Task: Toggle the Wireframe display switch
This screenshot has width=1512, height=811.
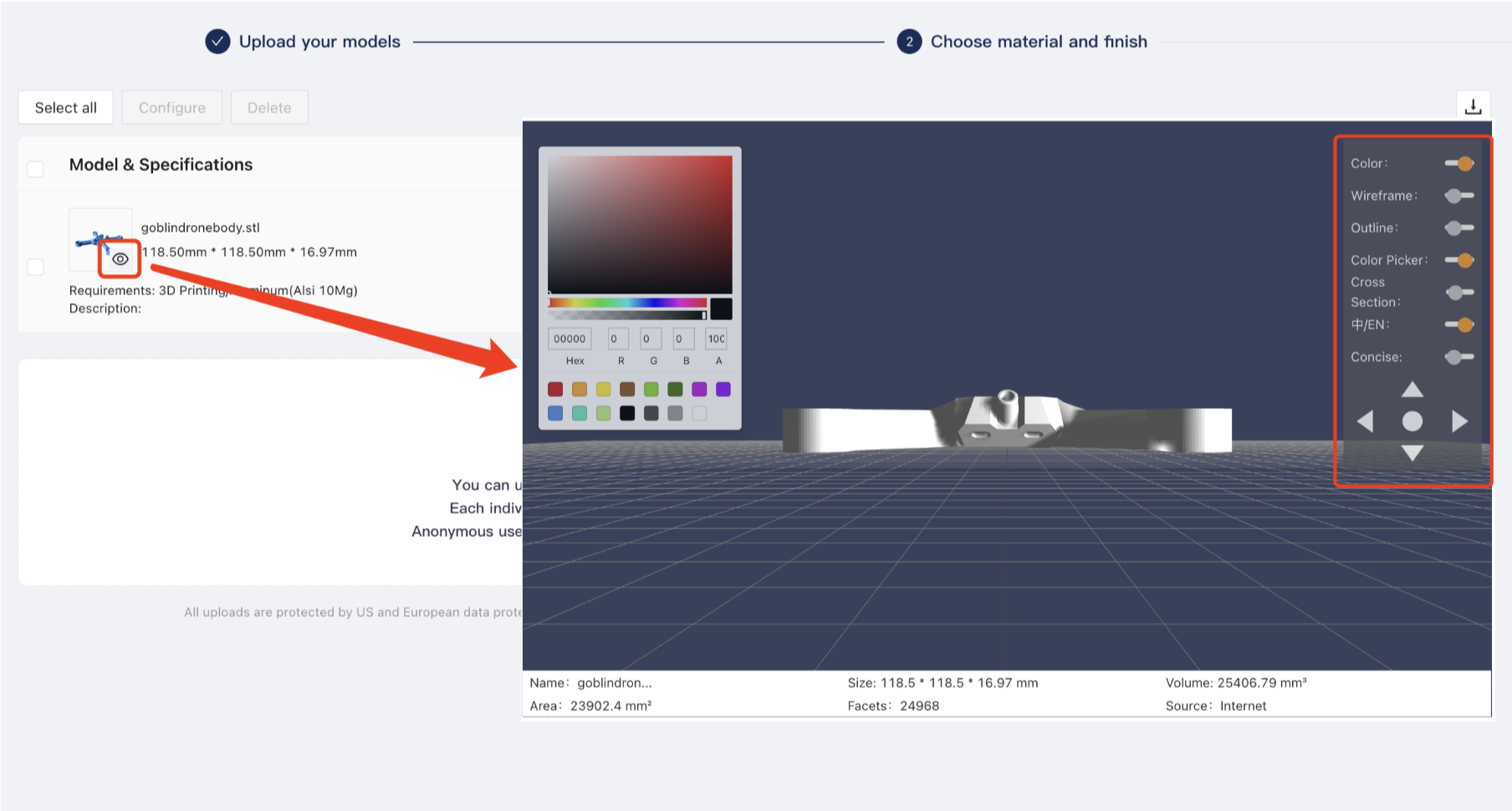Action: [1458, 195]
